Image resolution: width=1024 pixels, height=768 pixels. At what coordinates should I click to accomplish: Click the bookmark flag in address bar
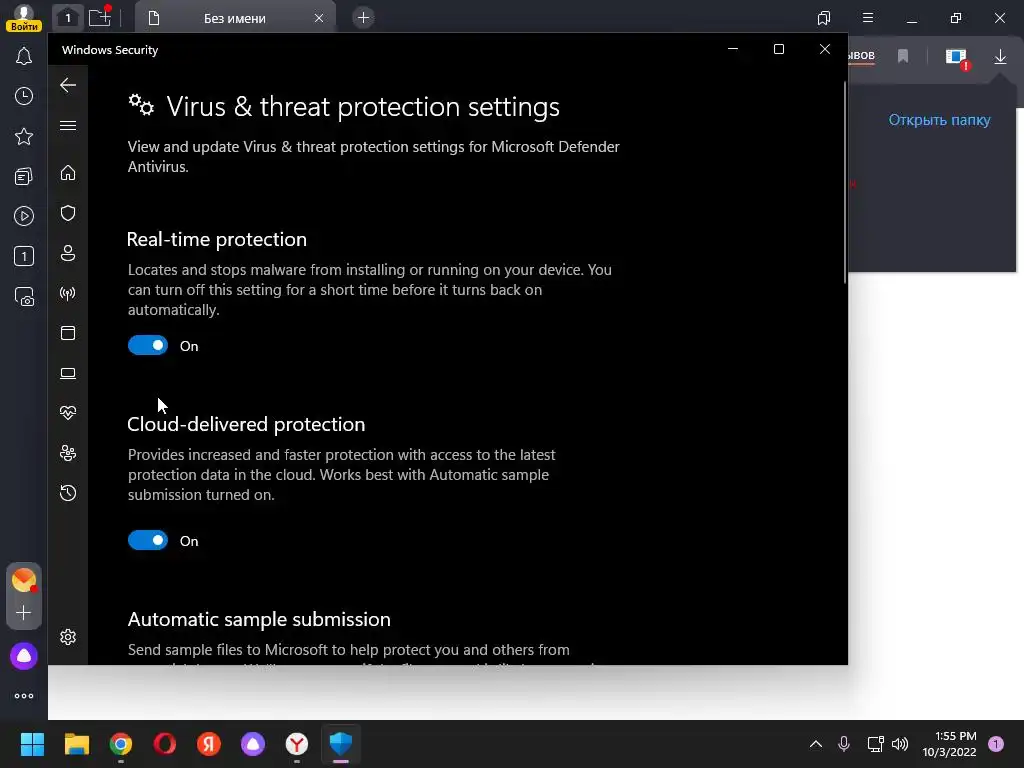(903, 57)
